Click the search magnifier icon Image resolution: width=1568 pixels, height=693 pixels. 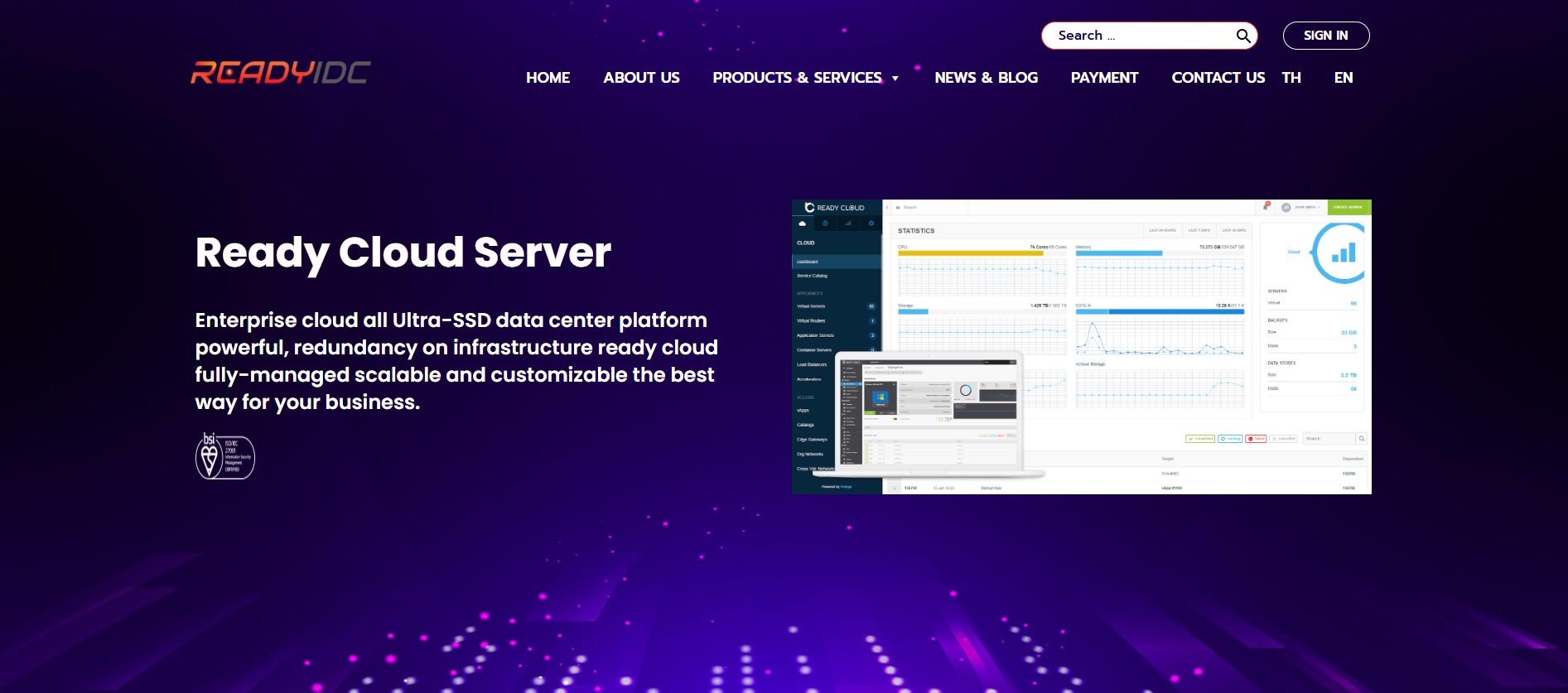pyautogui.click(x=1243, y=36)
